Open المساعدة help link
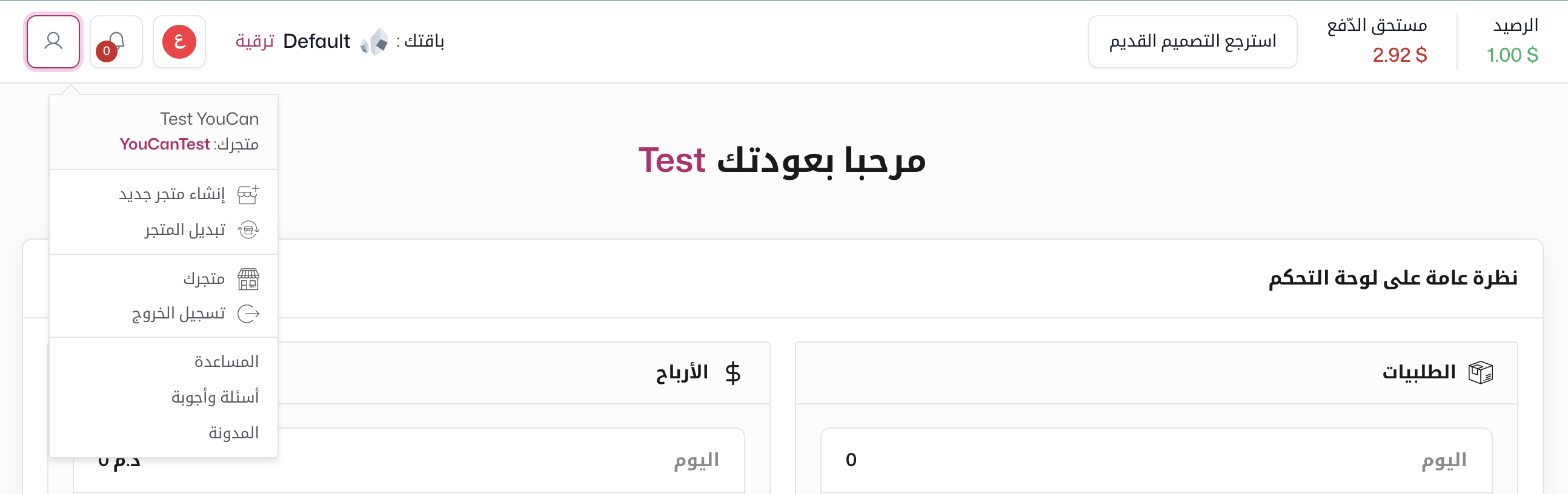The width and height of the screenshot is (1568, 494). pos(227,361)
